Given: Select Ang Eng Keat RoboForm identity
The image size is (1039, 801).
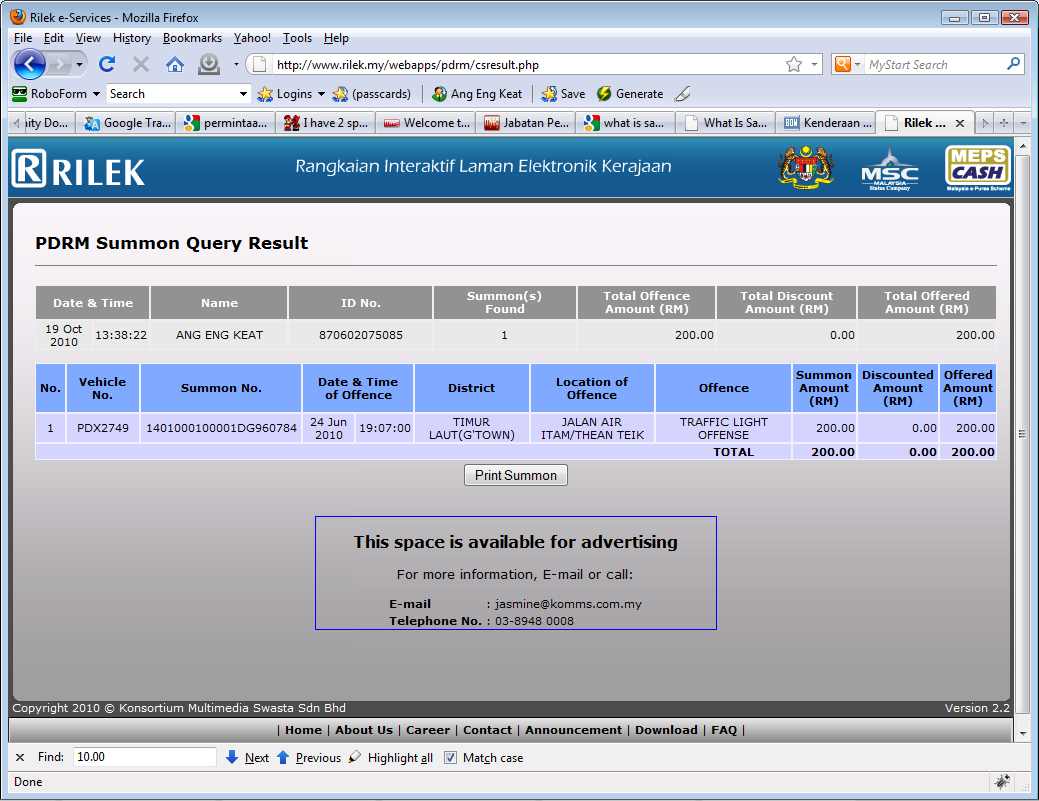Looking at the screenshot, I should pos(477,94).
